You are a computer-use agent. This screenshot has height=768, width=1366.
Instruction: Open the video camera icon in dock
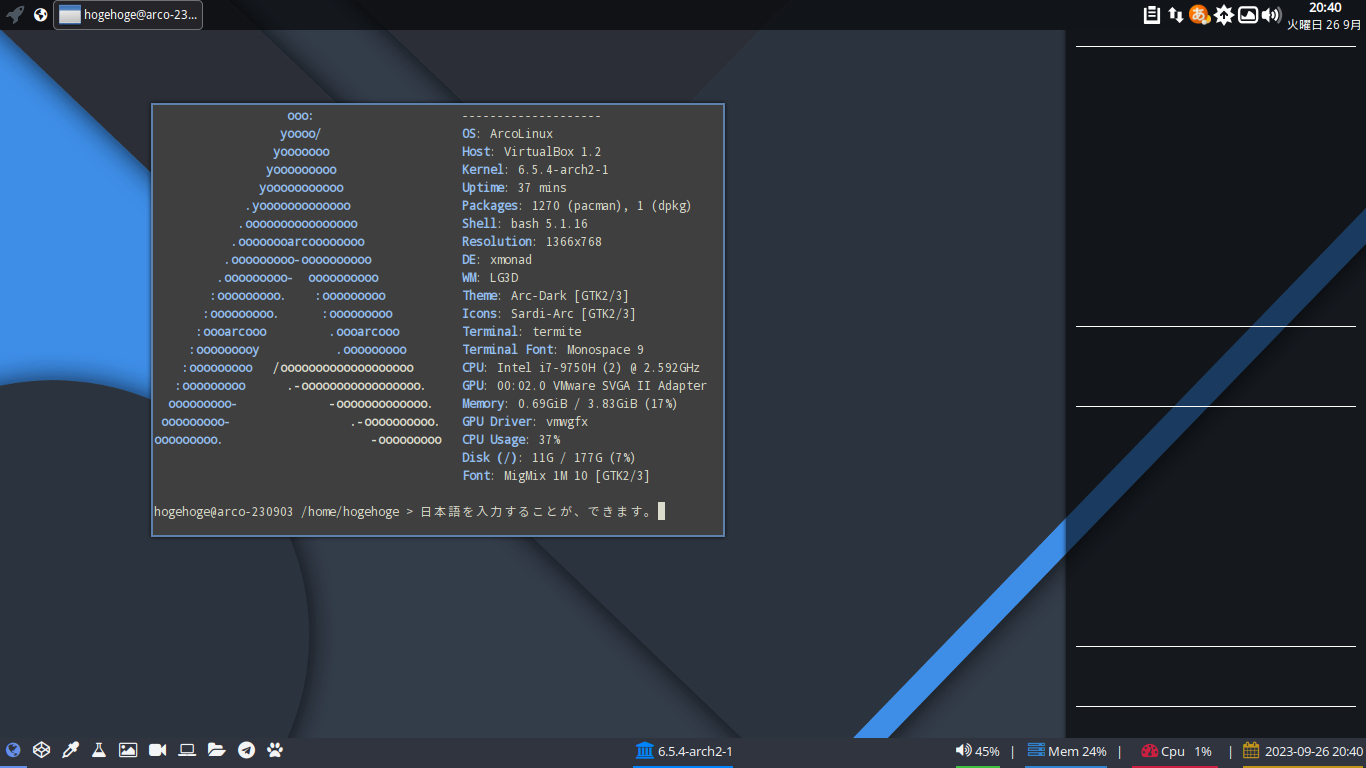[x=157, y=750]
